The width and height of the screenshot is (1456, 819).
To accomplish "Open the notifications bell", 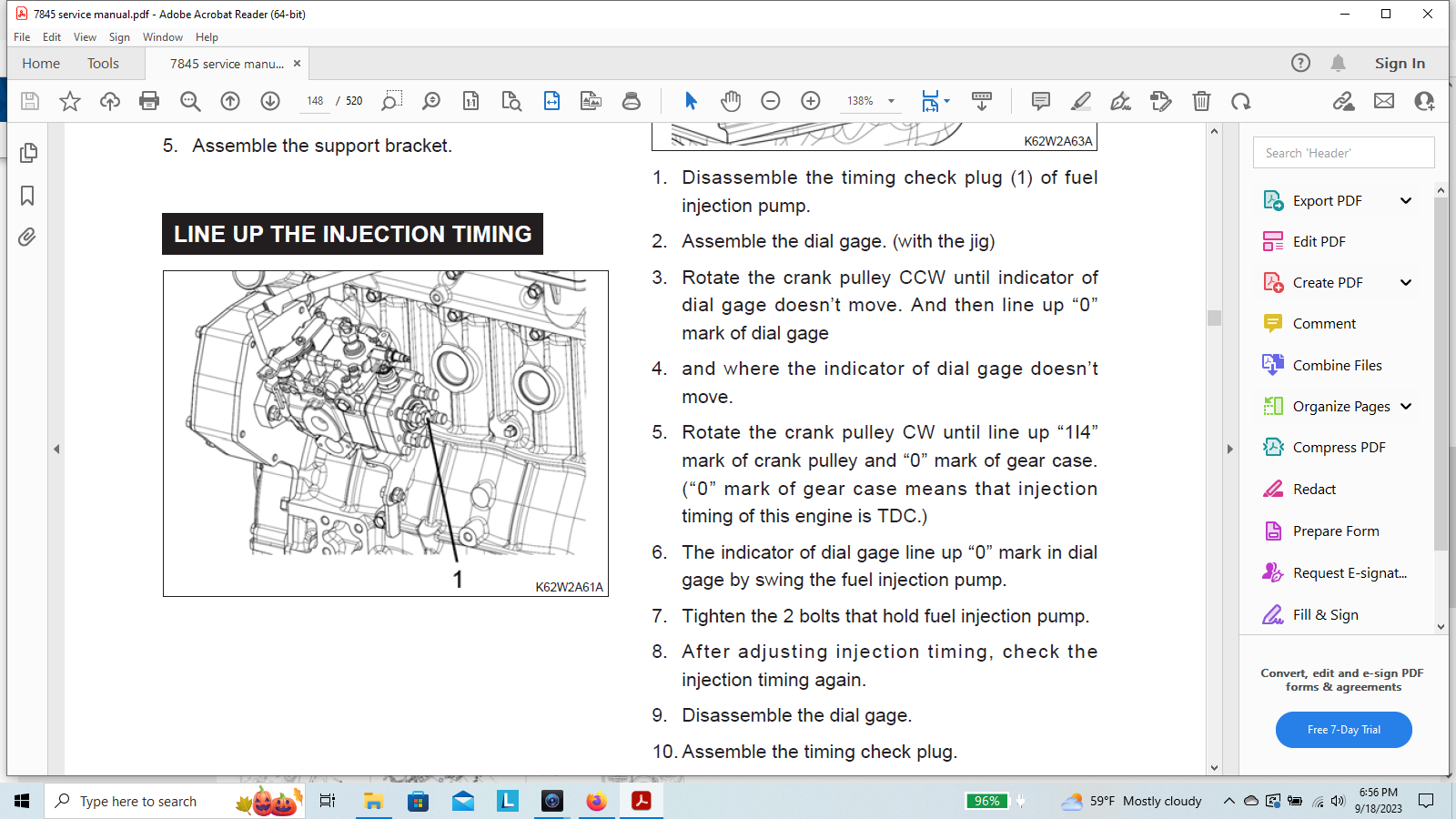I will [x=1338, y=63].
